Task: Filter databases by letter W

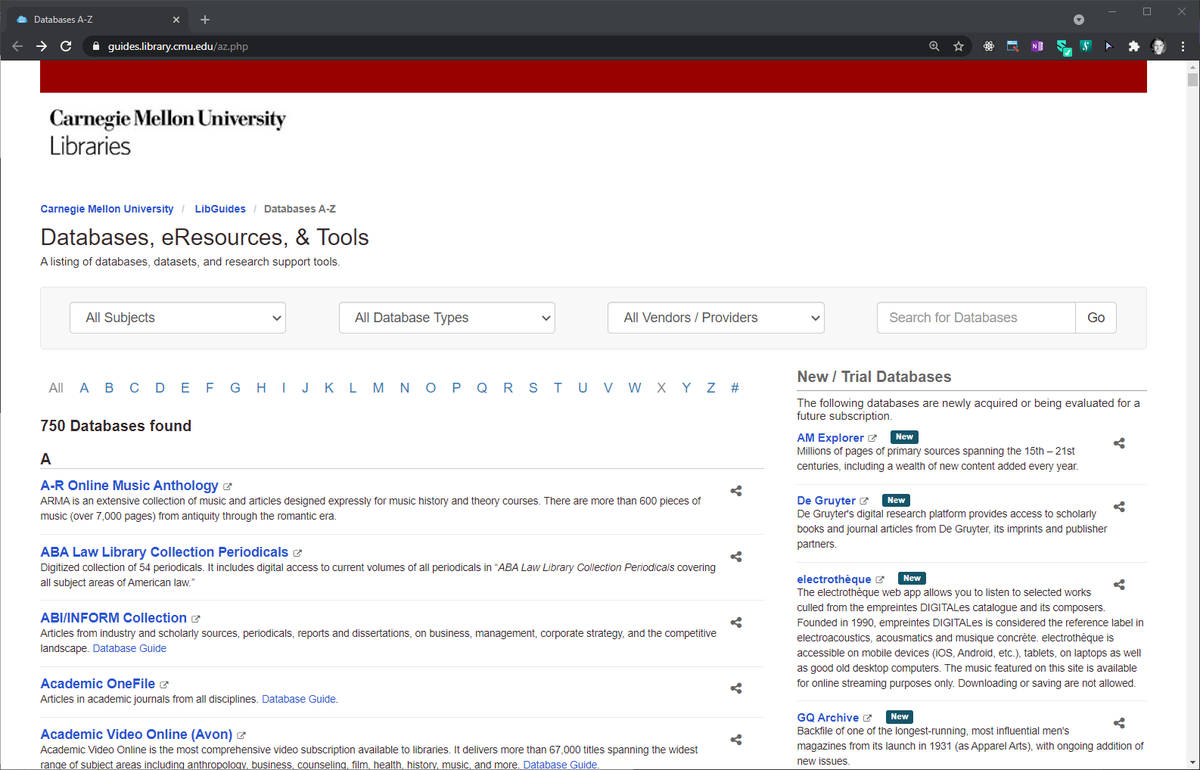Action: pos(635,388)
